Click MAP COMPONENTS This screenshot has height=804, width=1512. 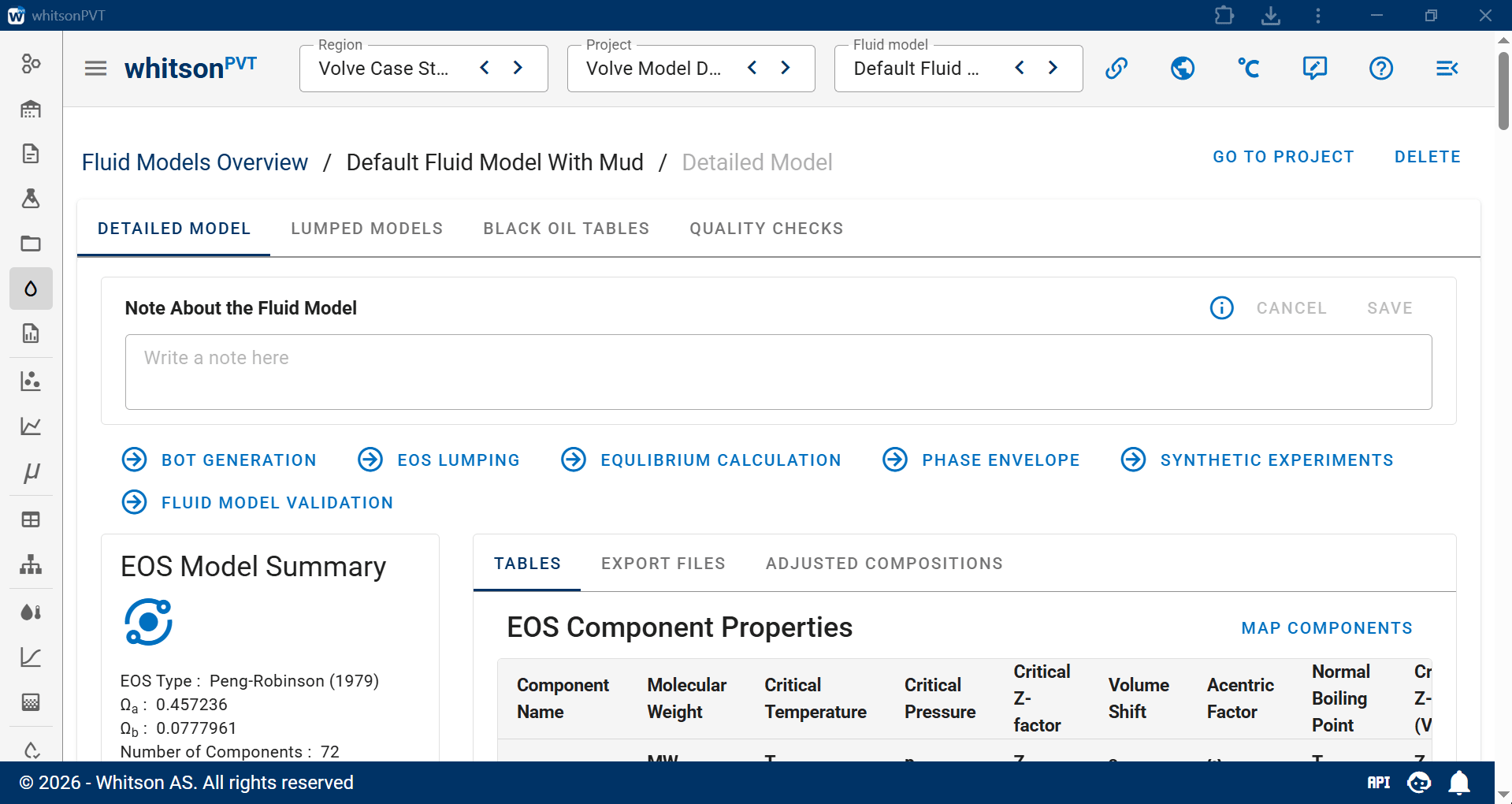point(1327,628)
